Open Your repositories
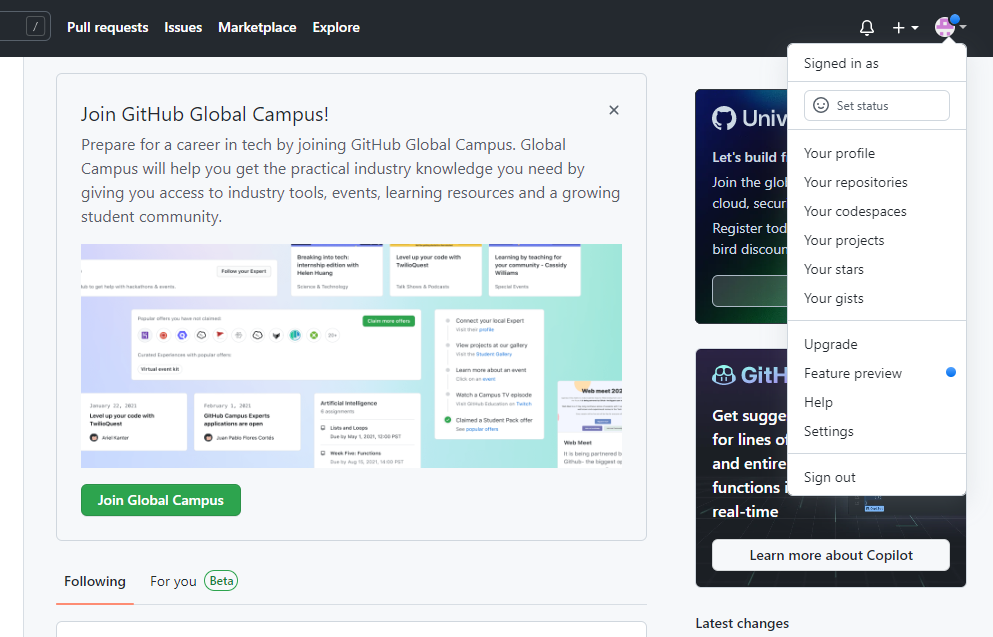The width and height of the screenshot is (993, 637). tap(876, 182)
